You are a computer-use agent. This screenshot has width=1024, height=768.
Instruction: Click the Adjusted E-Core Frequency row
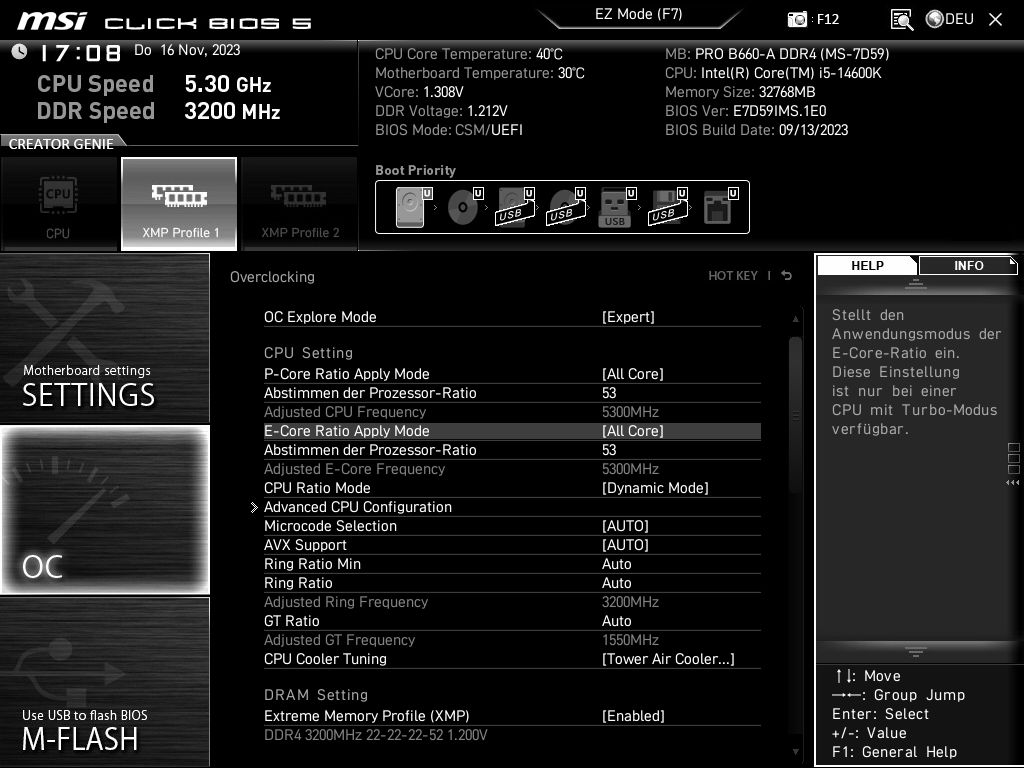[512, 469]
